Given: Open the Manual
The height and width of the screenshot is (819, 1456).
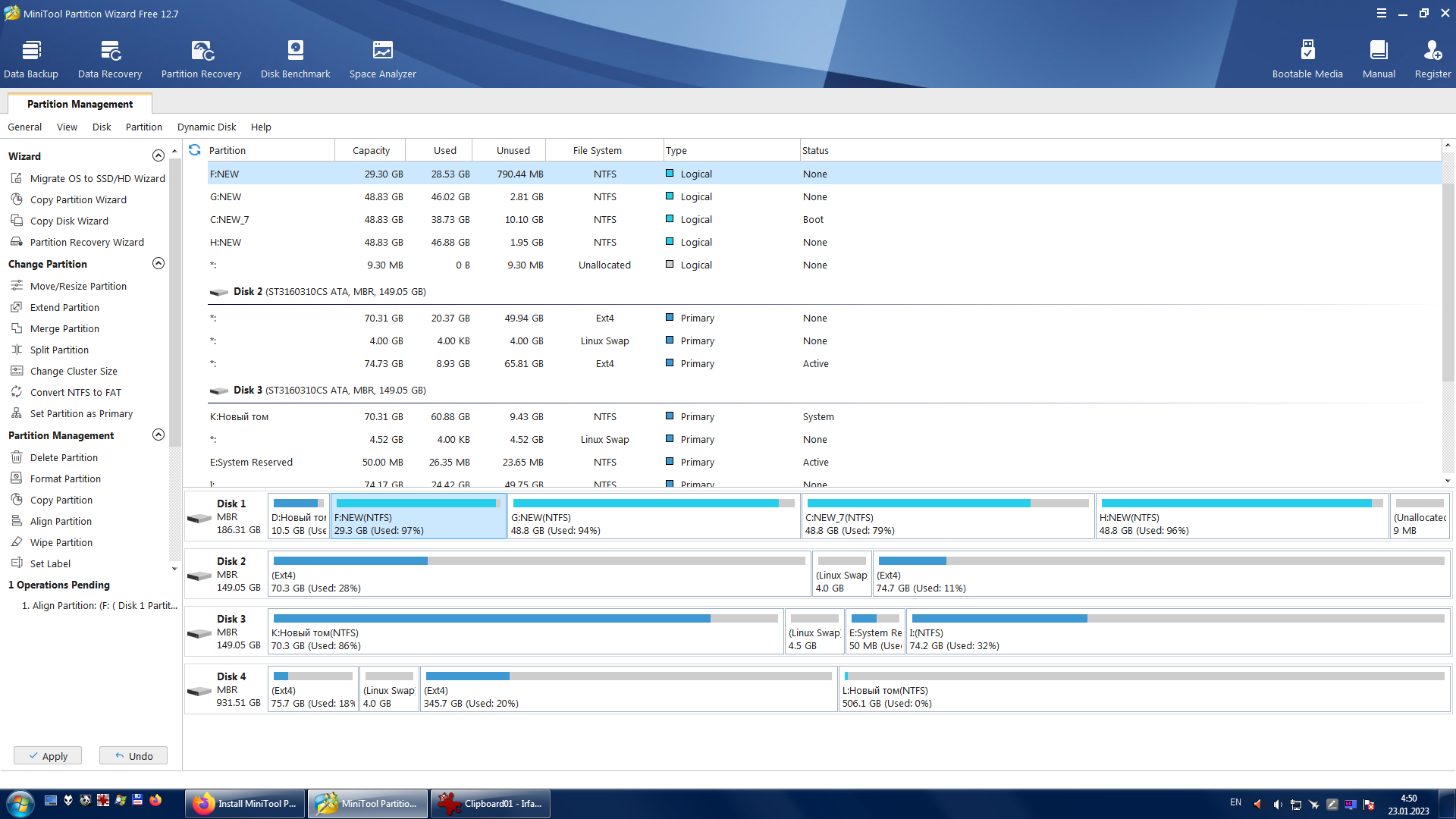Looking at the screenshot, I should (1379, 59).
